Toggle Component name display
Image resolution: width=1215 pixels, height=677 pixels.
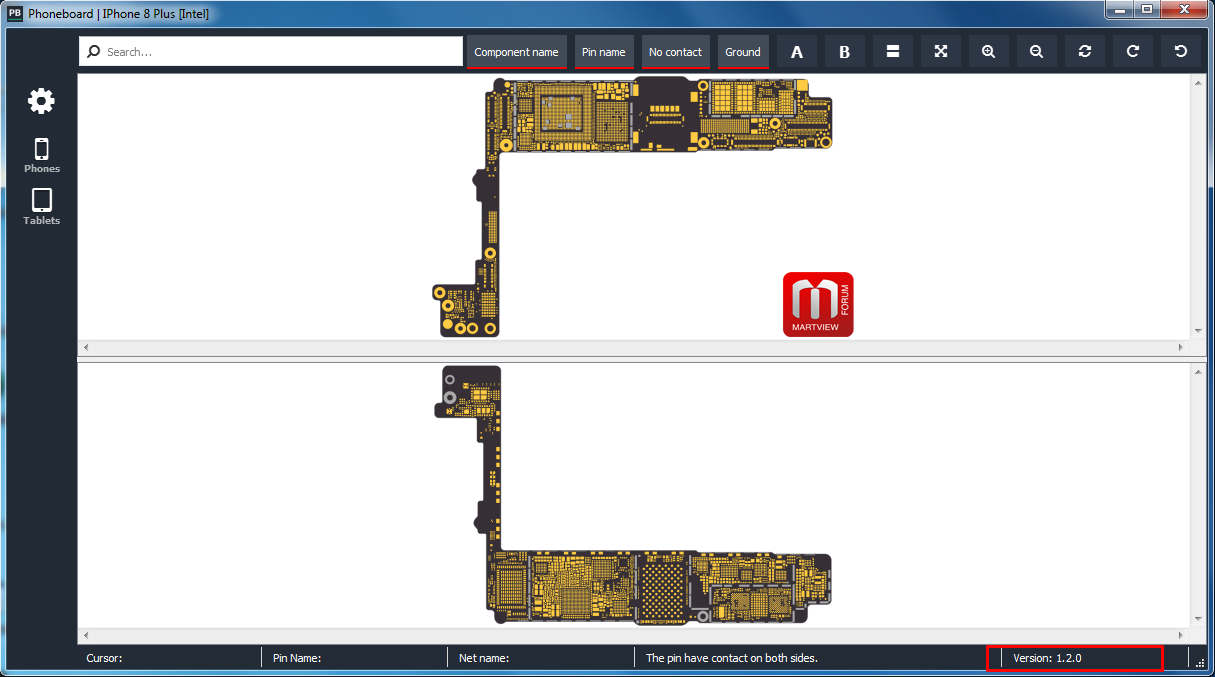[x=516, y=52]
